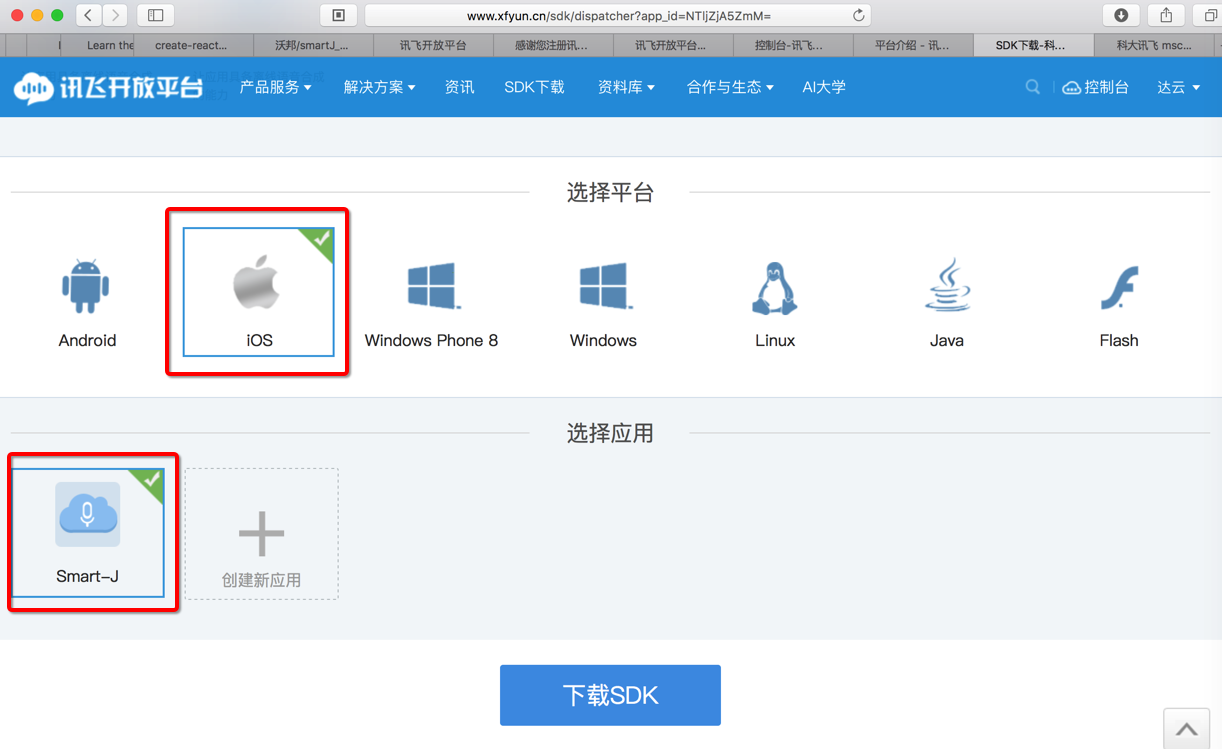
Task: Expand the 合作与生态 dropdown menu
Action: click(730, 87)
